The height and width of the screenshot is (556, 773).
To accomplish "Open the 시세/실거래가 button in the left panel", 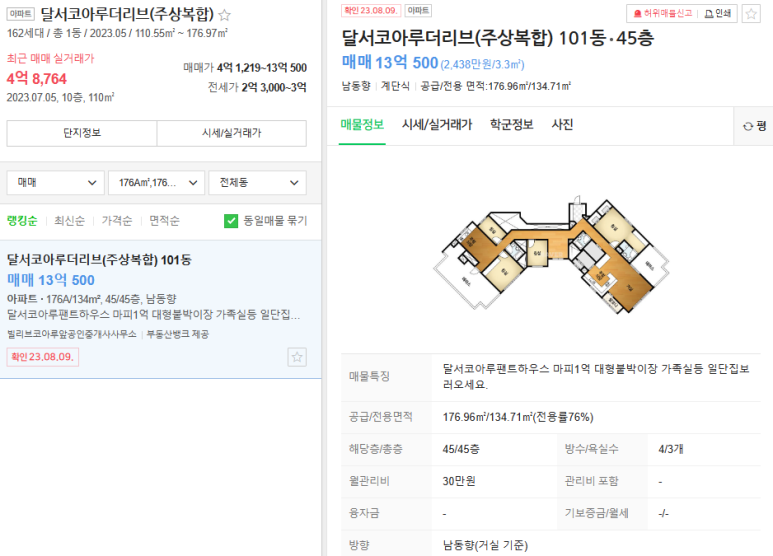I will coord(232,133).
